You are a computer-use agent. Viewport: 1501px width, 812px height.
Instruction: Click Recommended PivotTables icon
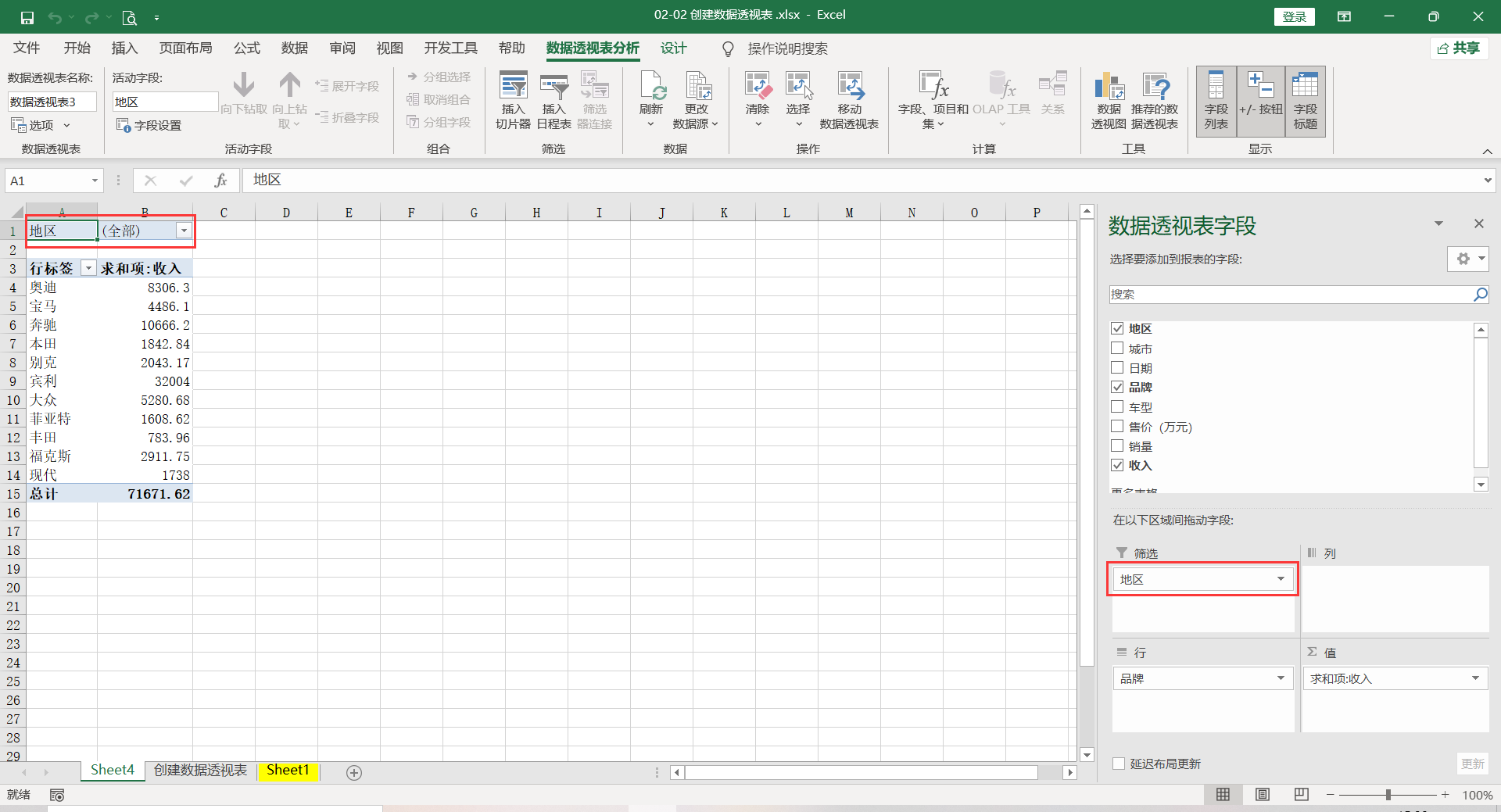coord(1155,100)
